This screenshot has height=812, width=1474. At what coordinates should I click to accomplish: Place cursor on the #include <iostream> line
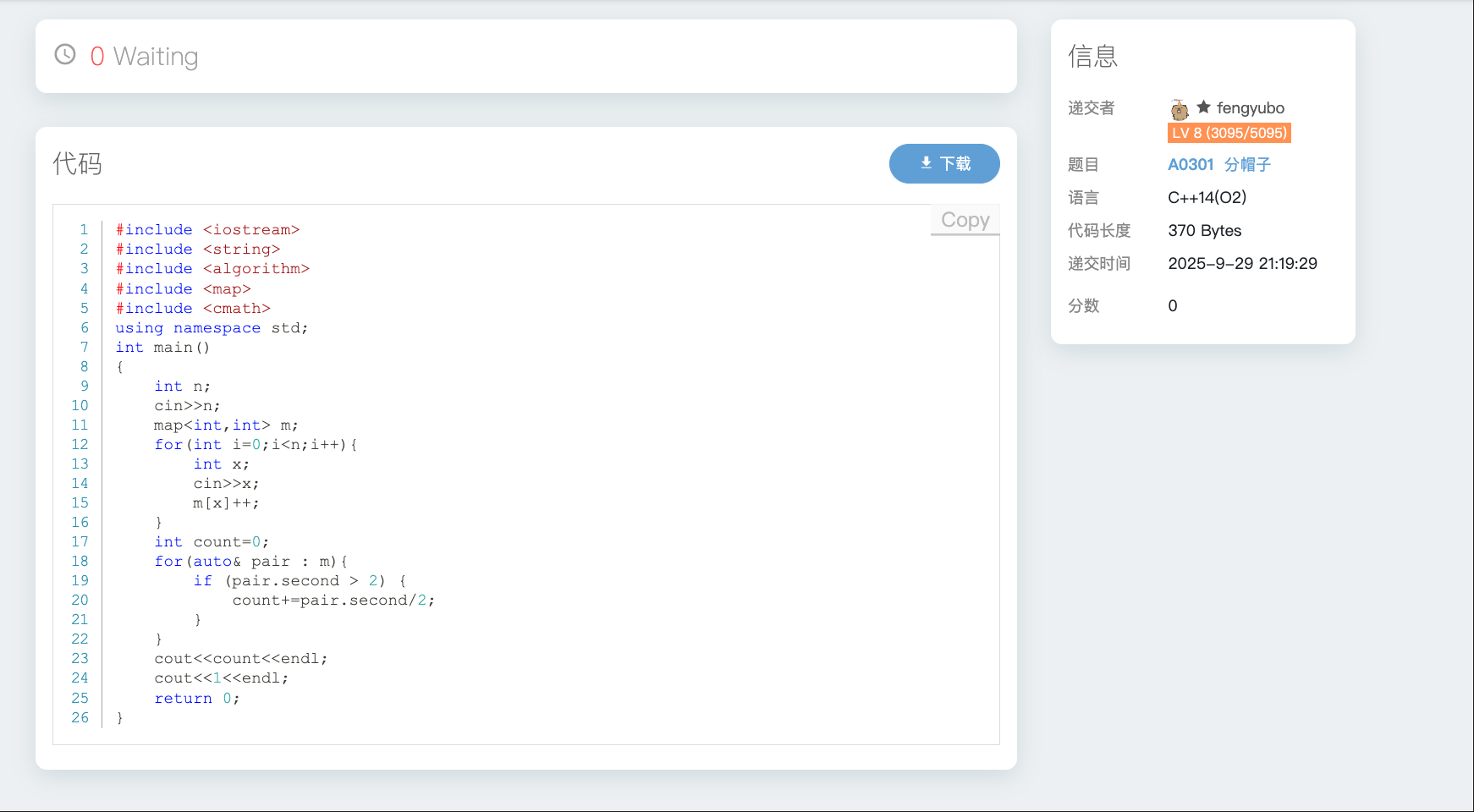[207, 230]
